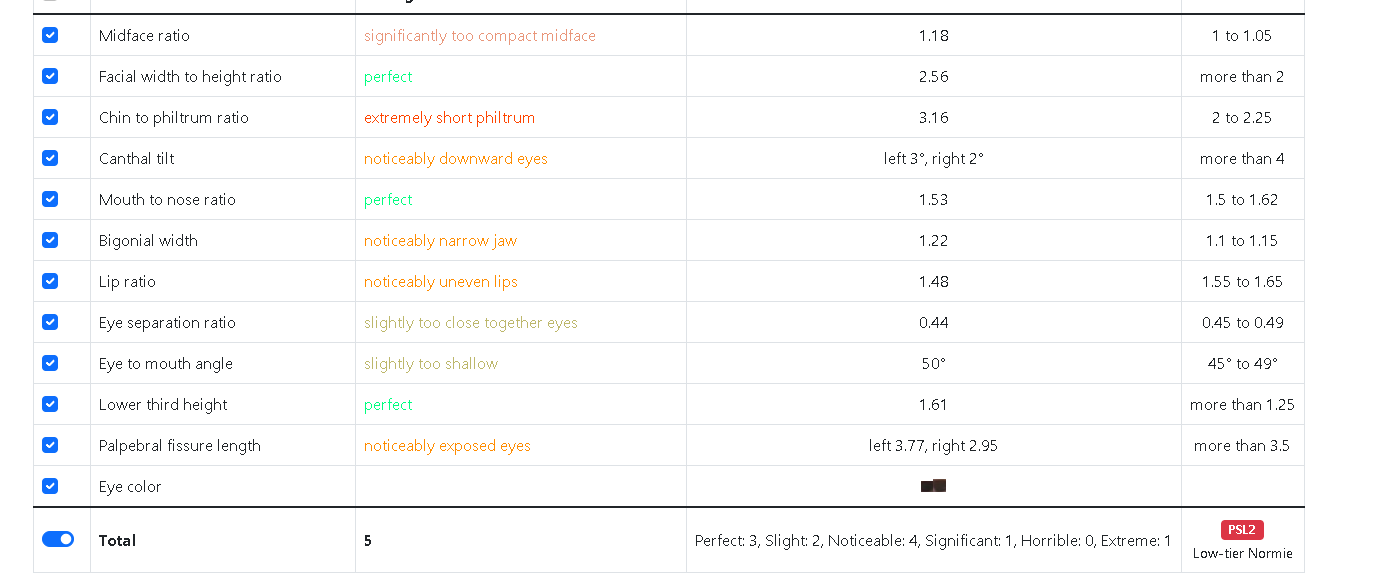Disable the Lower third height checkbox
Viewport: 1380px width, 576px height.
50,404
